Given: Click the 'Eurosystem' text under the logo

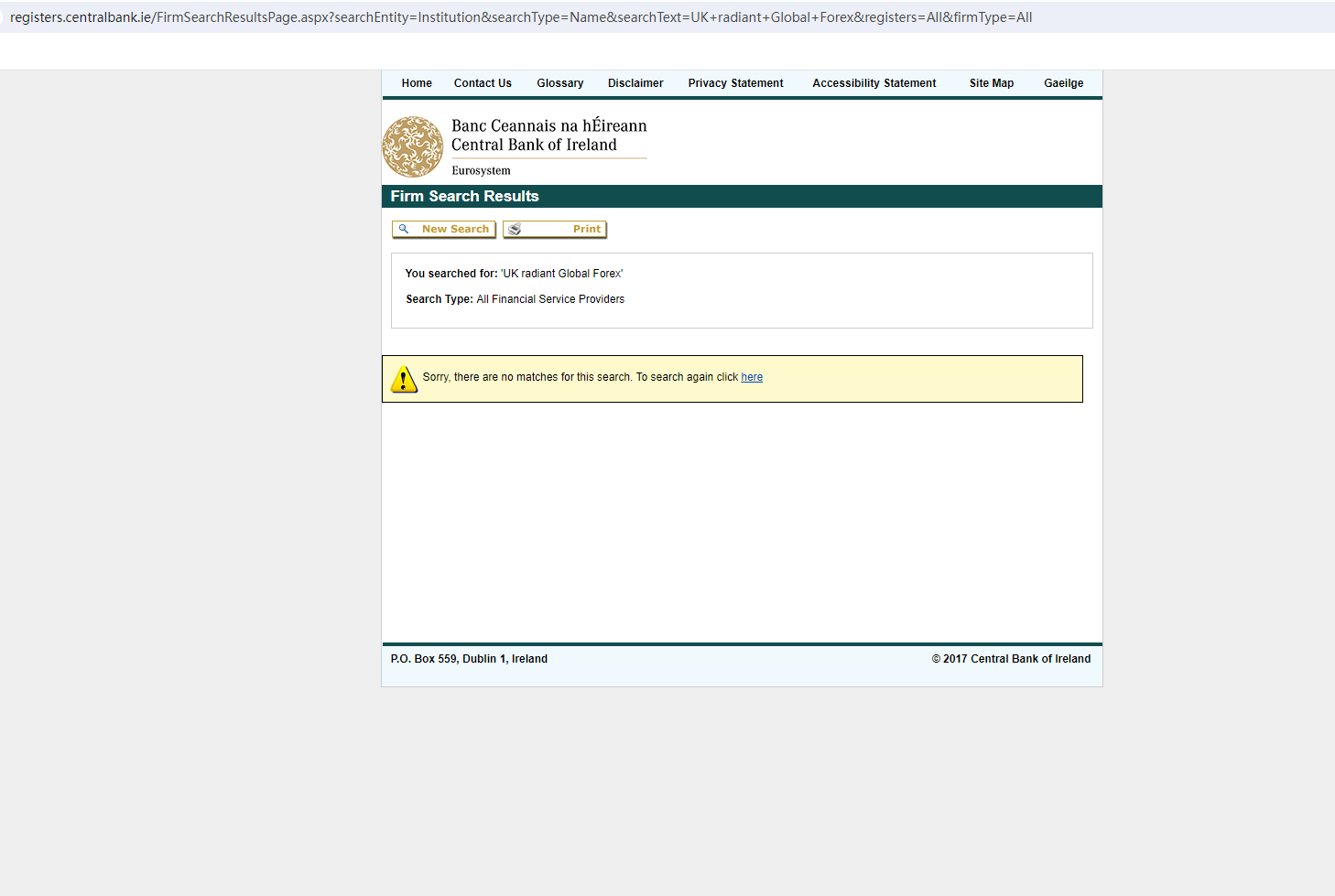Looking at the screenshot, I should pyautogui.click(x=481, y=171).
